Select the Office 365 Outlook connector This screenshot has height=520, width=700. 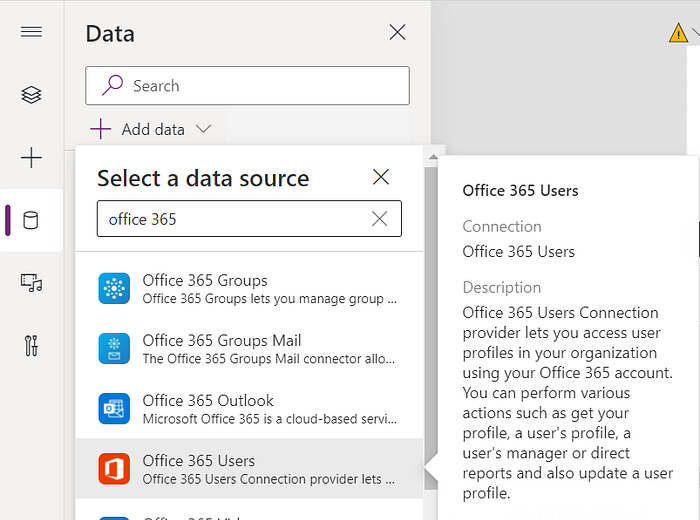pyautogui.click(x=249, y=409)
